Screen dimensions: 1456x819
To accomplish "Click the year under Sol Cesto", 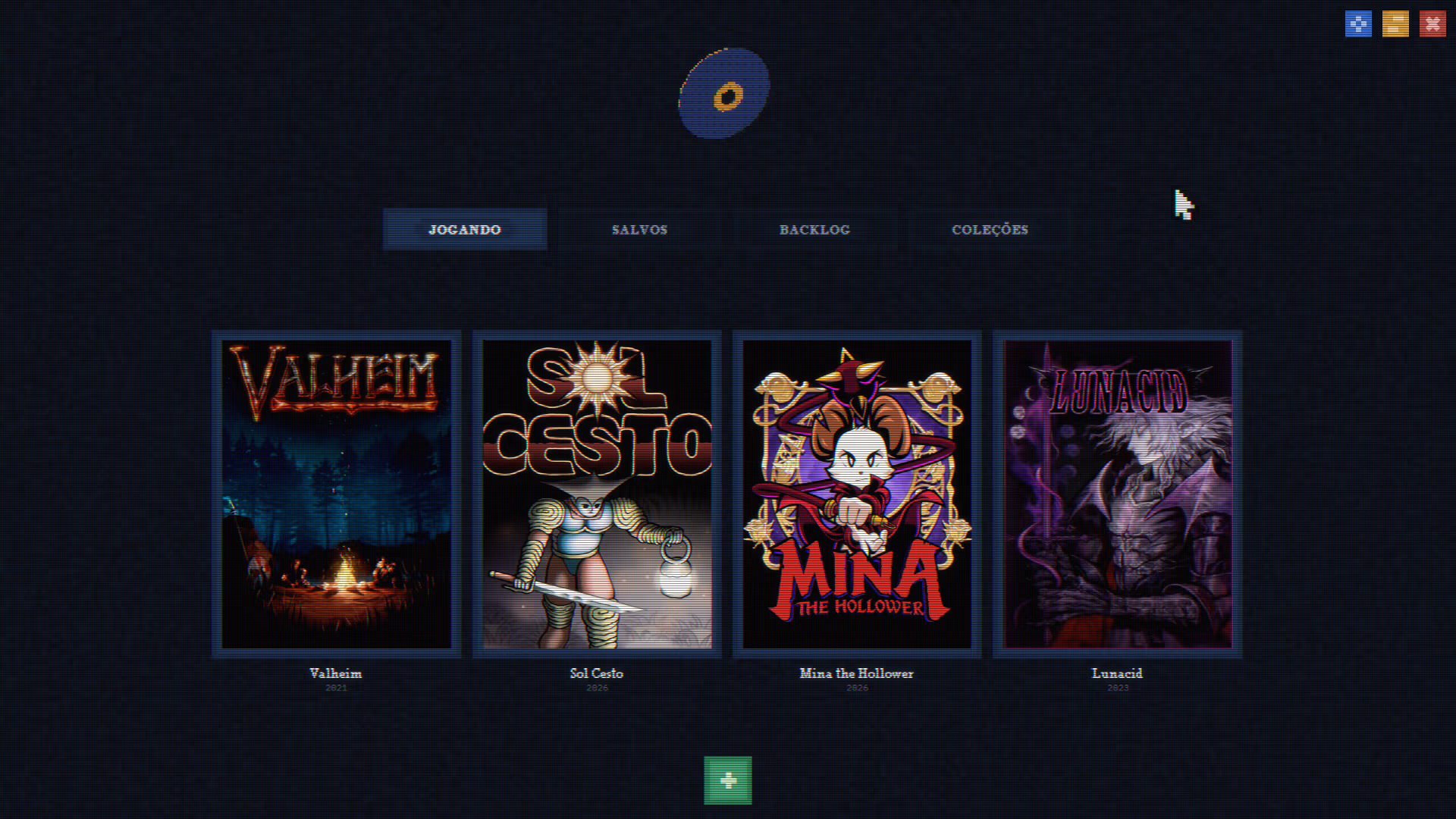I will click(x=597, y=688).
